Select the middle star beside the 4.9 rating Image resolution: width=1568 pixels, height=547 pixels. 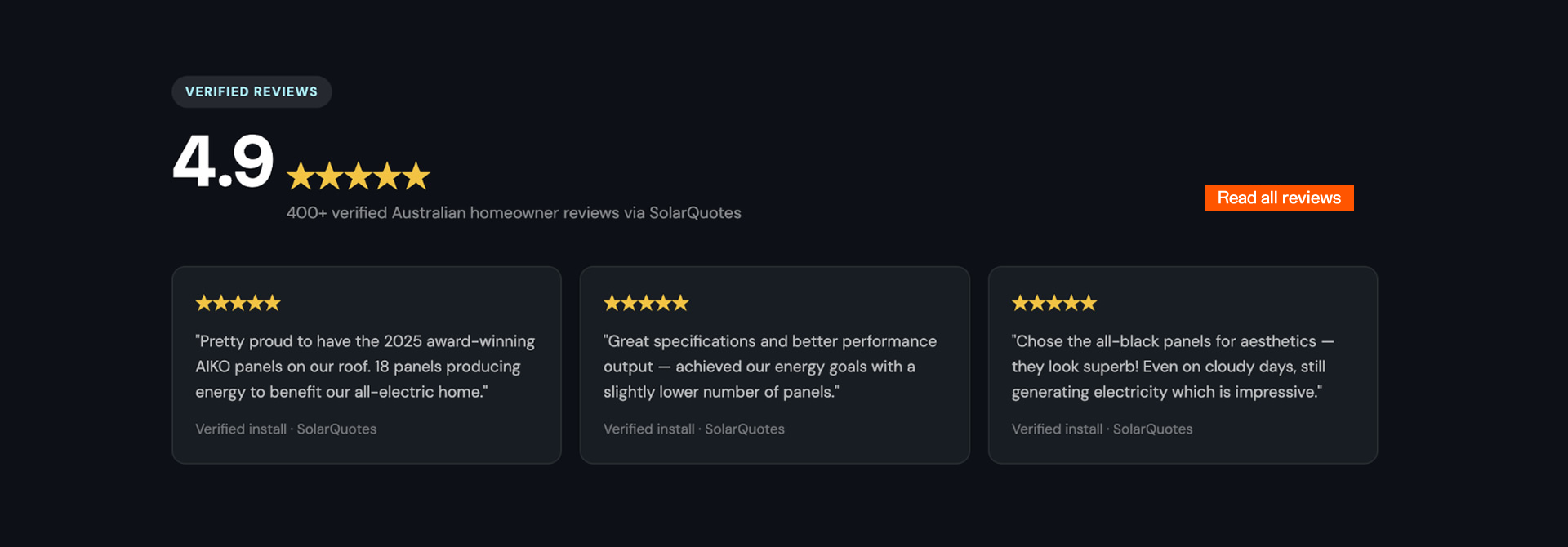[359, 176]
